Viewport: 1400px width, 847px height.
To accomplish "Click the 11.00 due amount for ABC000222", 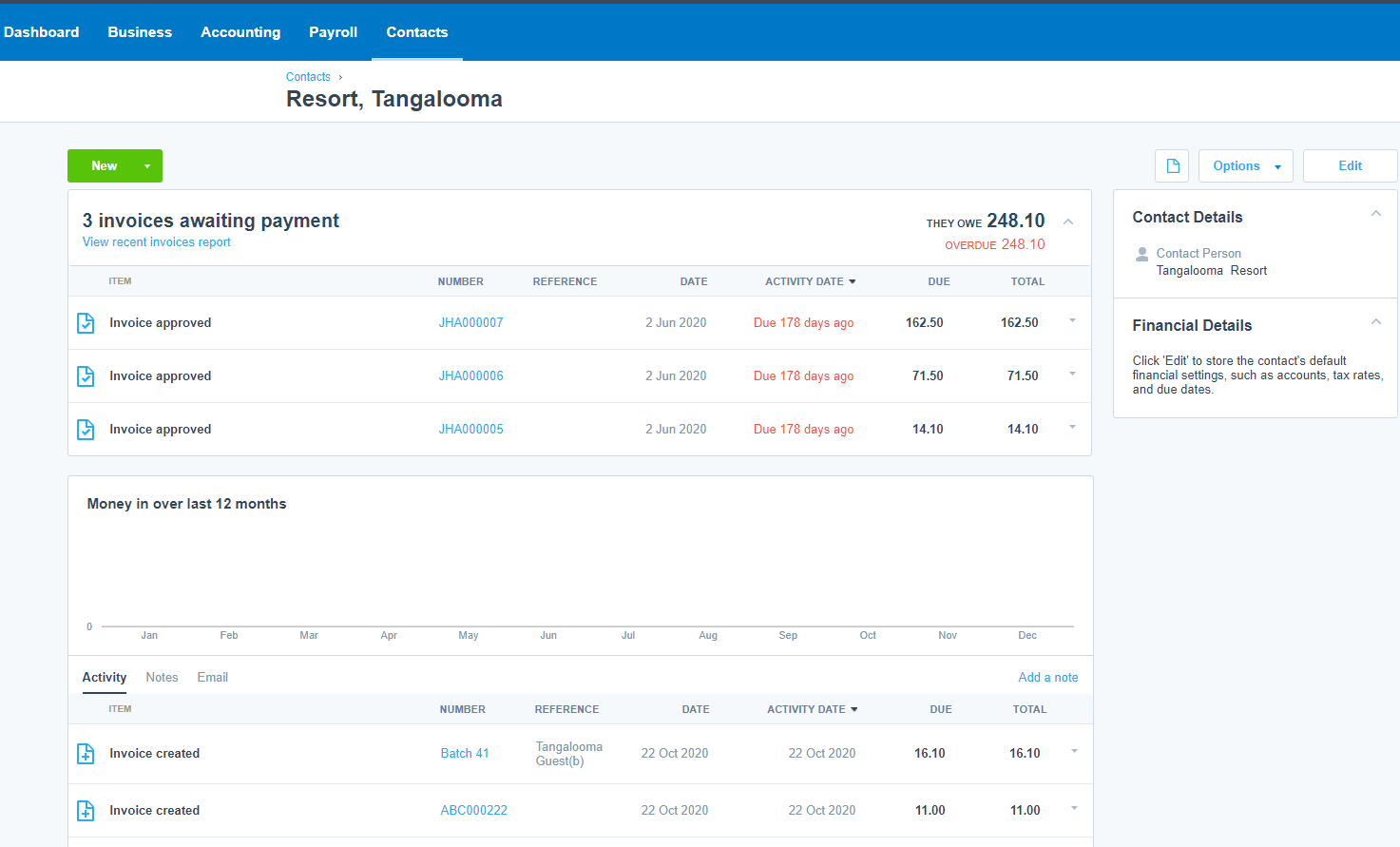I will click(930, 811).
